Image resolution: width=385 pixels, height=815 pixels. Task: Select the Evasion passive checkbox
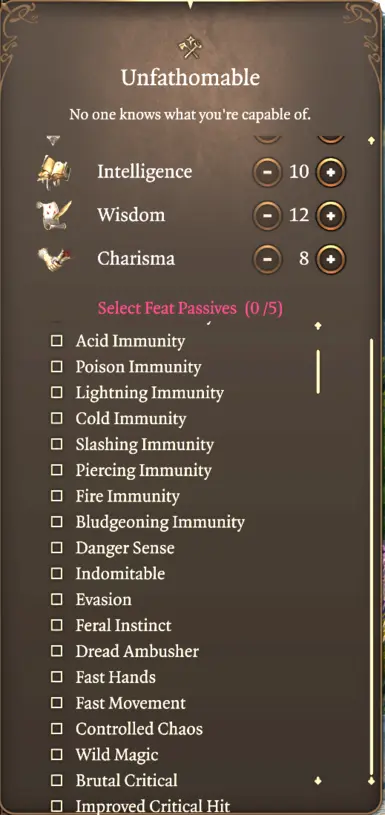[x=56, y=599]
